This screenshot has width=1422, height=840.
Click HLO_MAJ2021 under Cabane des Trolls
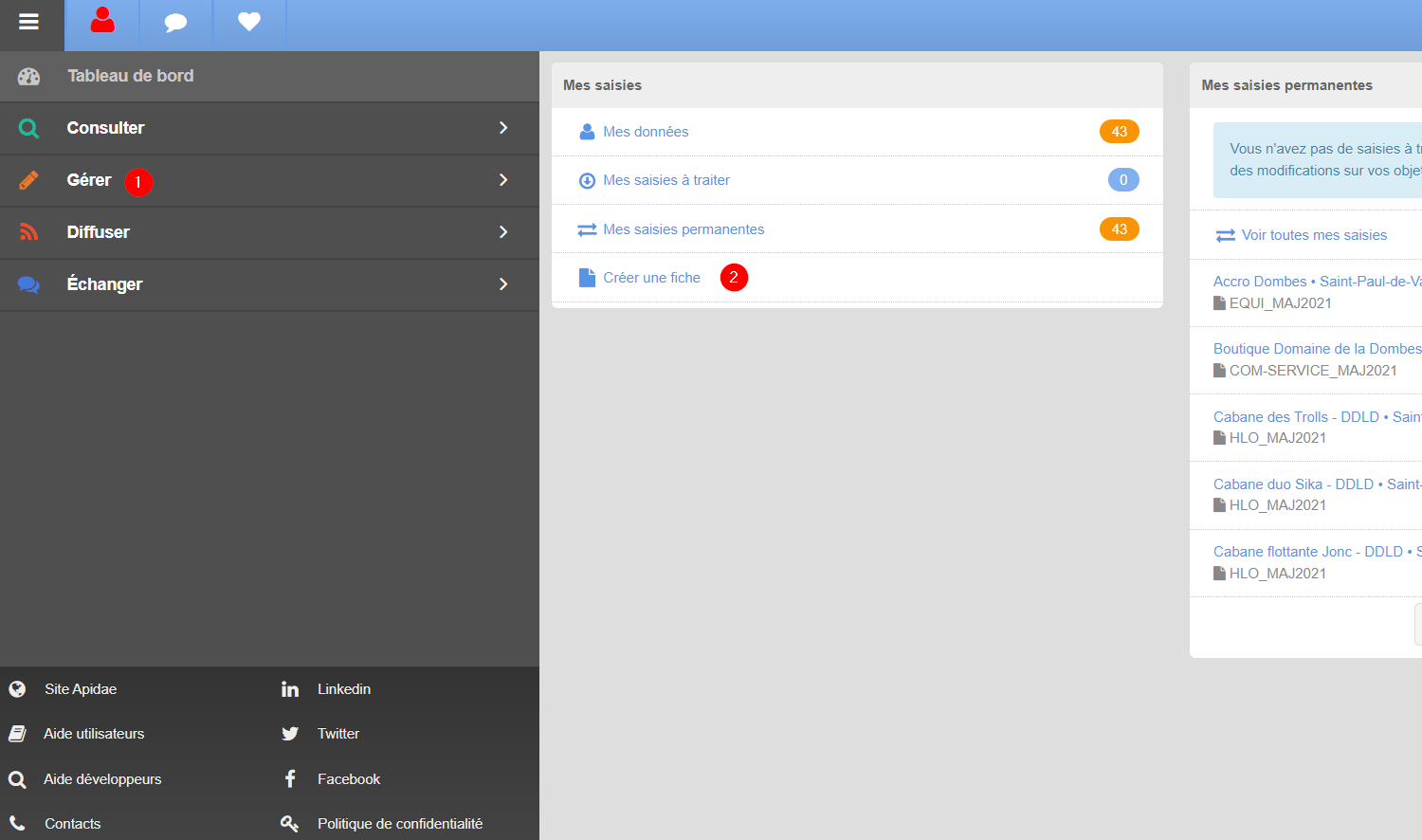pyautogui.click(x=1278, y=438)
